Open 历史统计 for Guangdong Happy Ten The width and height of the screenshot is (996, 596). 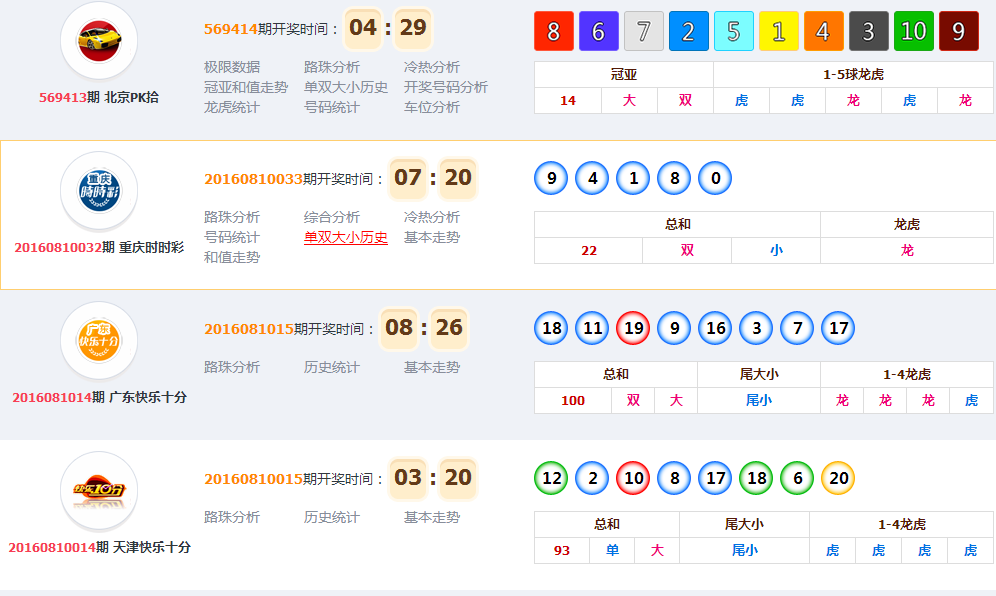pos(331,367)
